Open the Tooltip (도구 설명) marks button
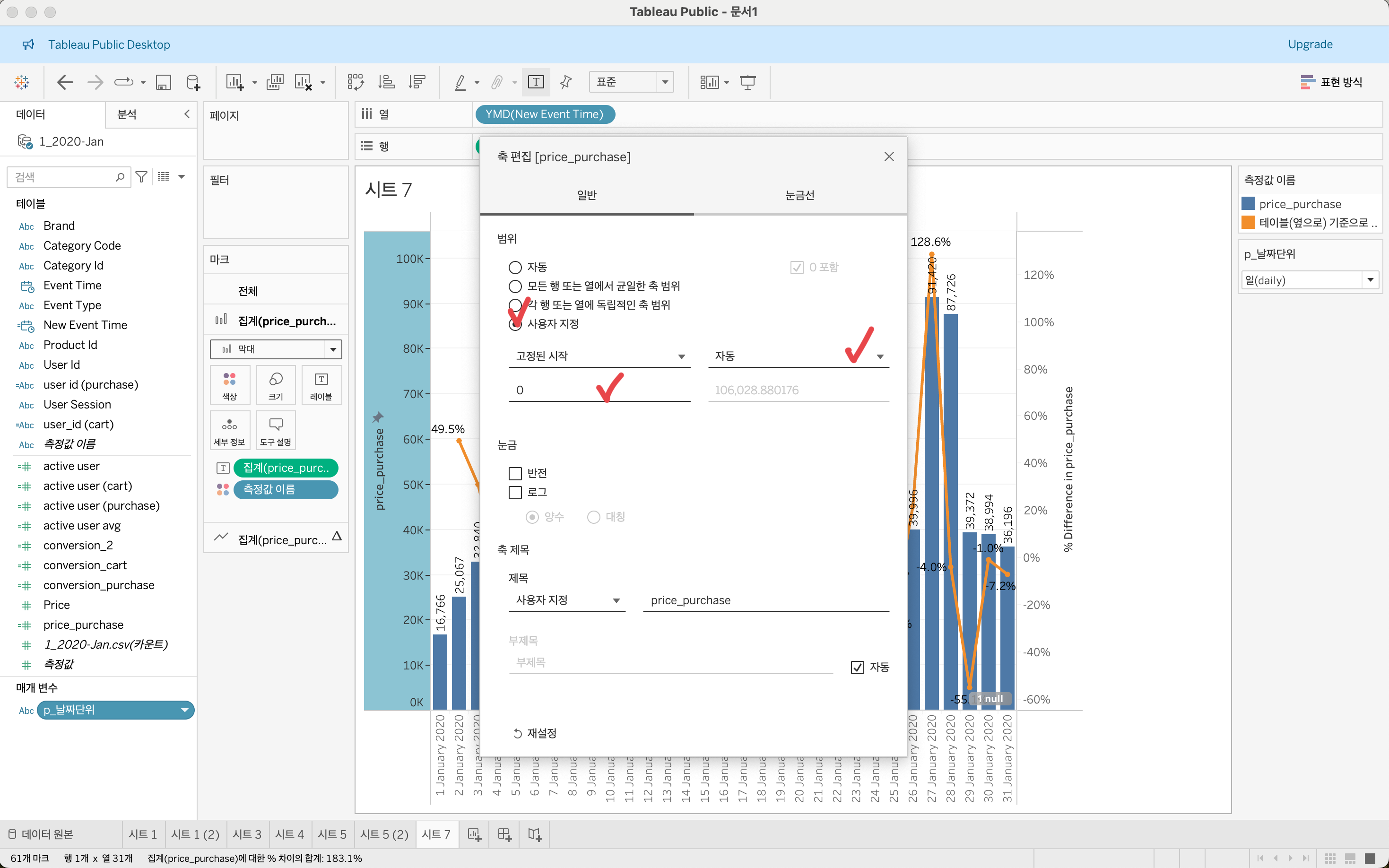 point(276,431)
